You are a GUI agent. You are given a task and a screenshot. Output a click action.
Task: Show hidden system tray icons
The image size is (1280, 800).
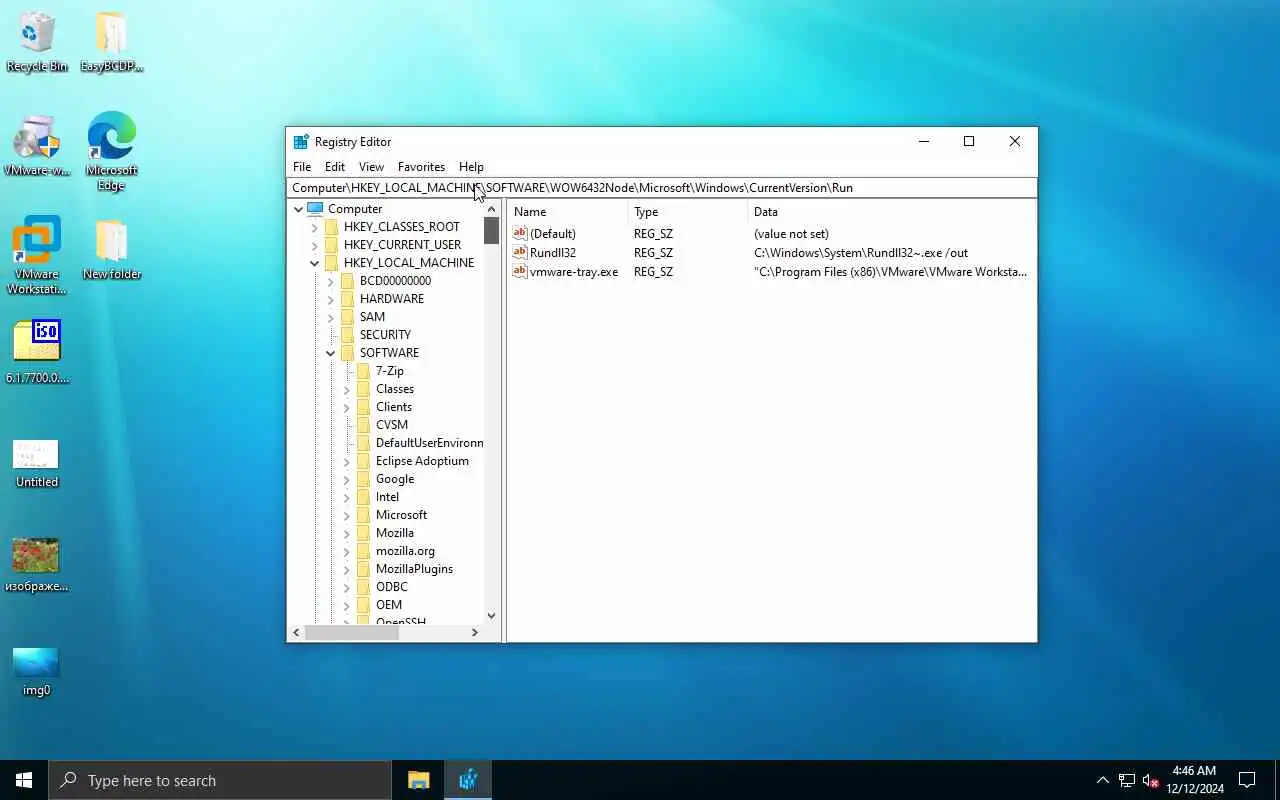(1102, 780)
